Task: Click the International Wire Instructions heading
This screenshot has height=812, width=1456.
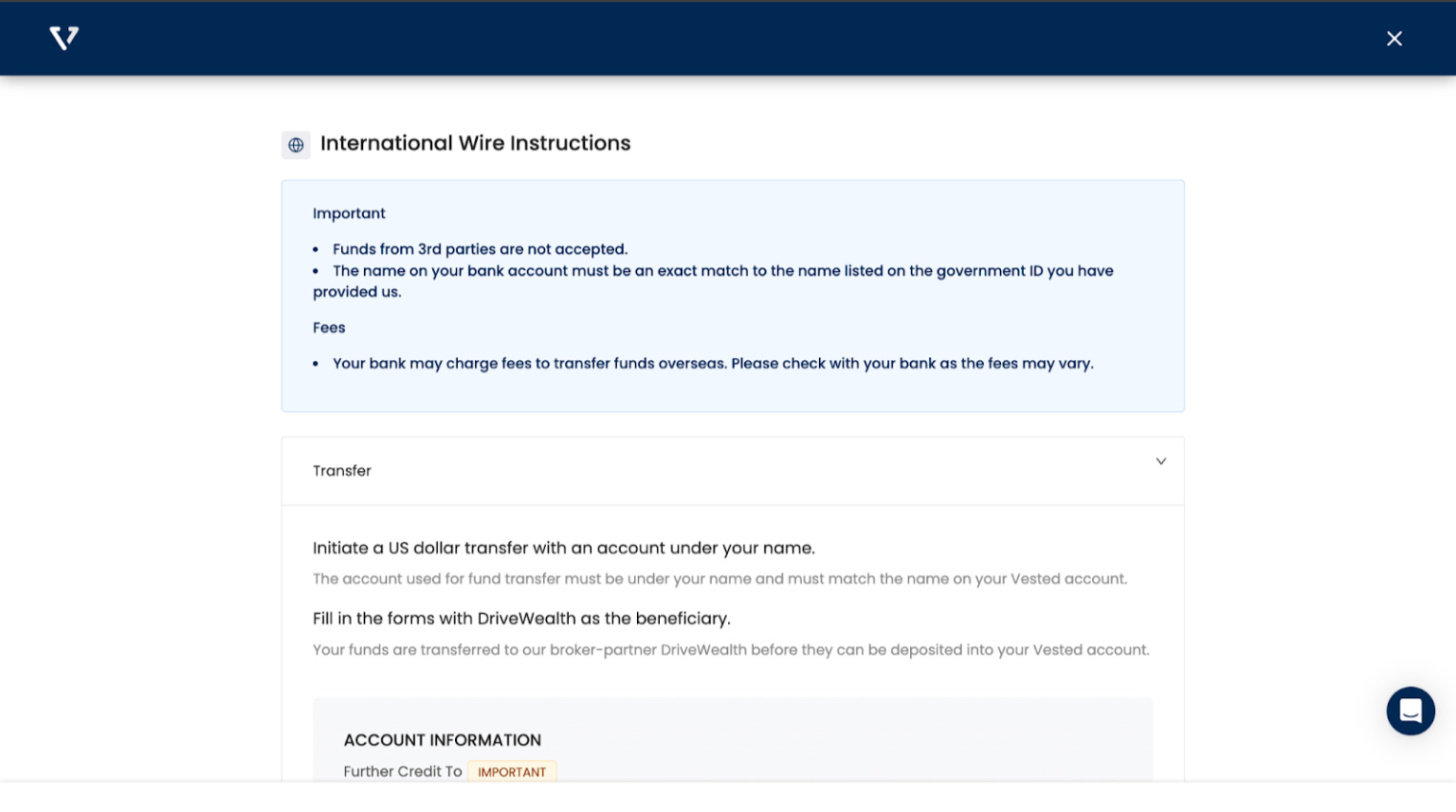Action: [475, 142]
